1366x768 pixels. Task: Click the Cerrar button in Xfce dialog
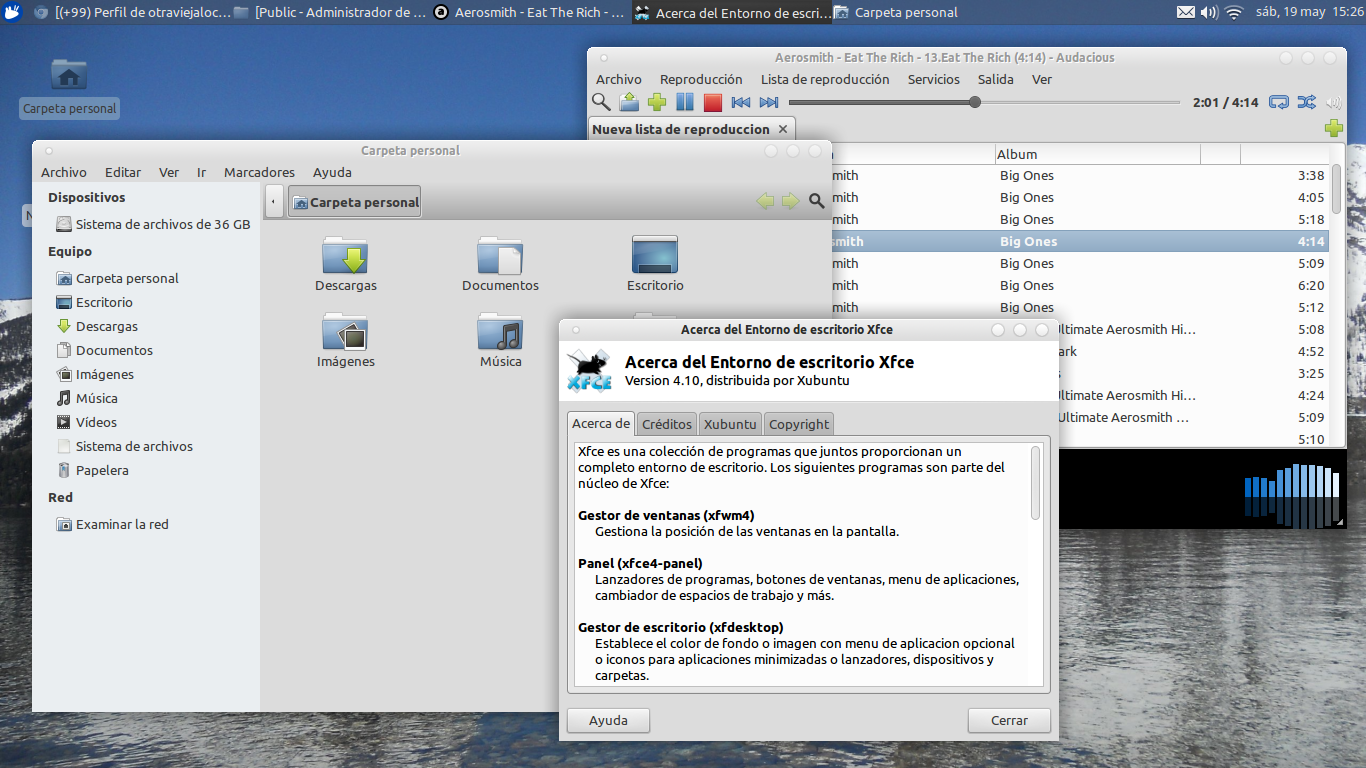click(x=1009, y=720)
